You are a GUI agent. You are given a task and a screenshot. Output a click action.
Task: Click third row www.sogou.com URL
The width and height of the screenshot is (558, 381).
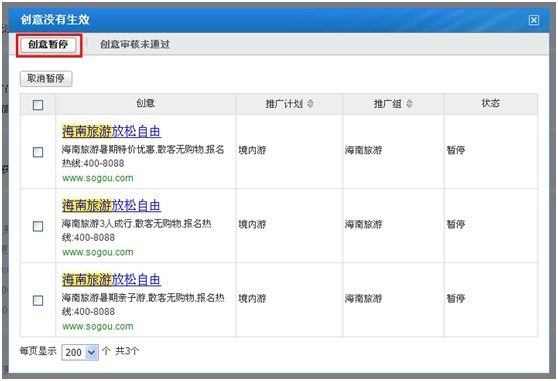98,326
